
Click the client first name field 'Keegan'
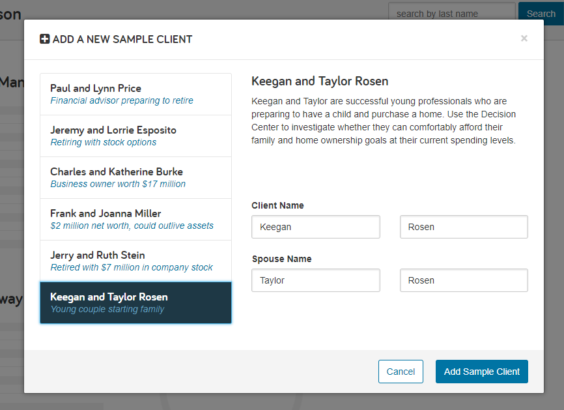click(315, 227)
